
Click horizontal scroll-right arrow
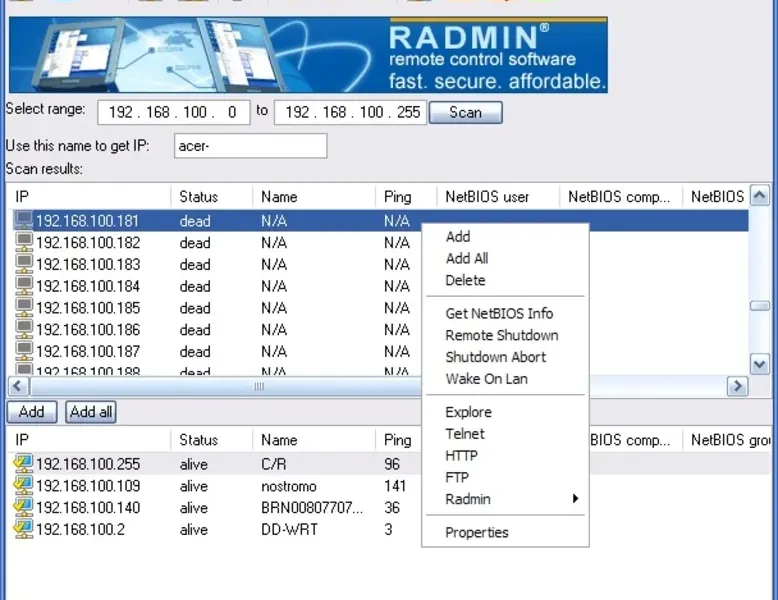coord(737,386)
